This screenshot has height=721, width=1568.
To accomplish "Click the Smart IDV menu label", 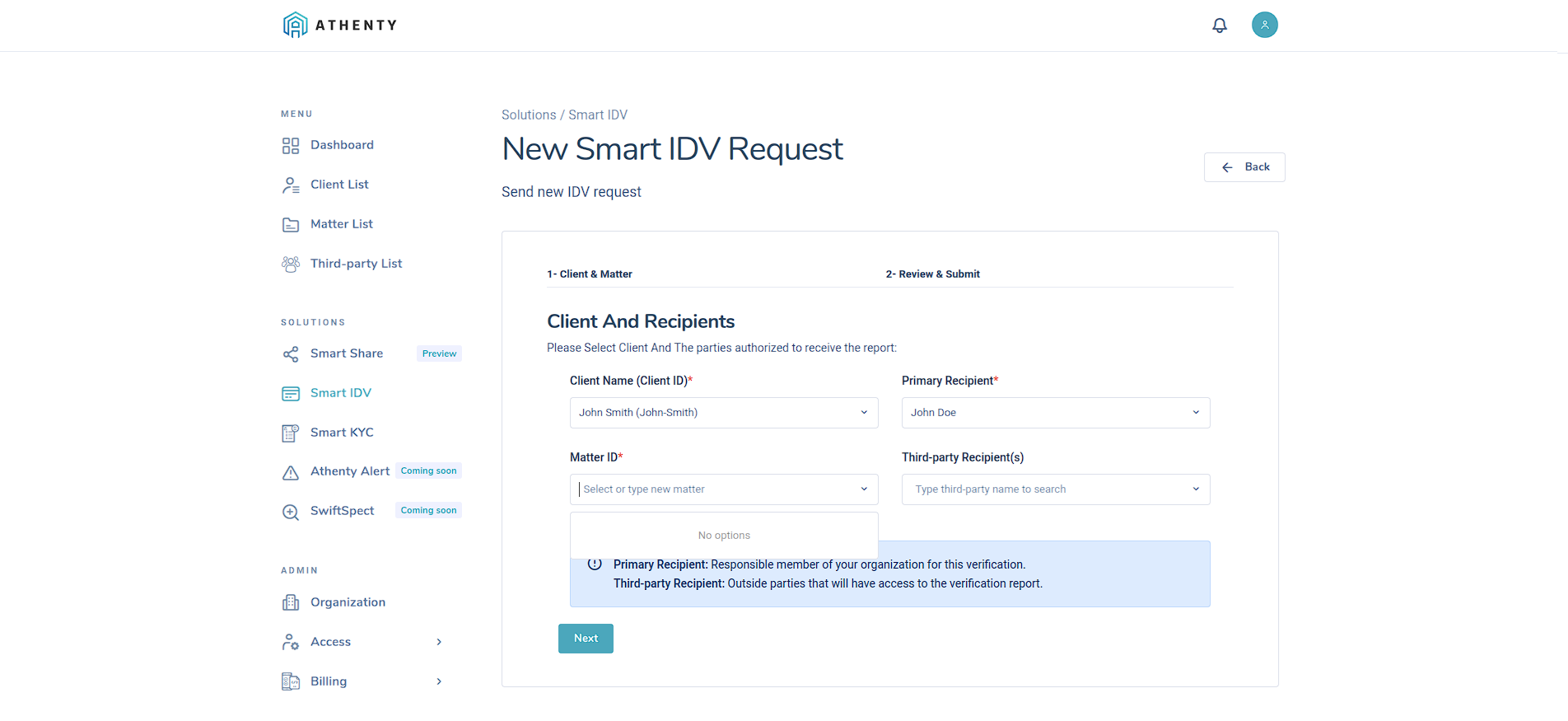I will click(341, 393).
